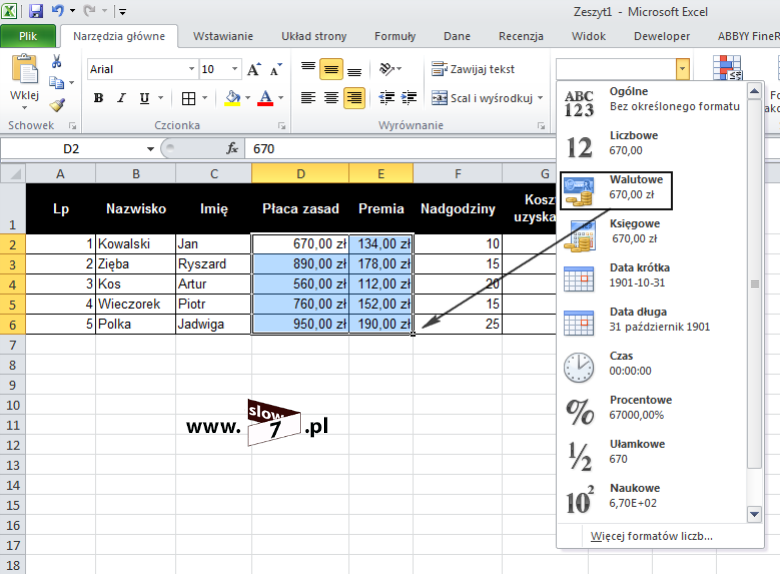Toggle middle vertical alignment
The width and height of the screenshot is (780, 574).
tap(331, 69)
